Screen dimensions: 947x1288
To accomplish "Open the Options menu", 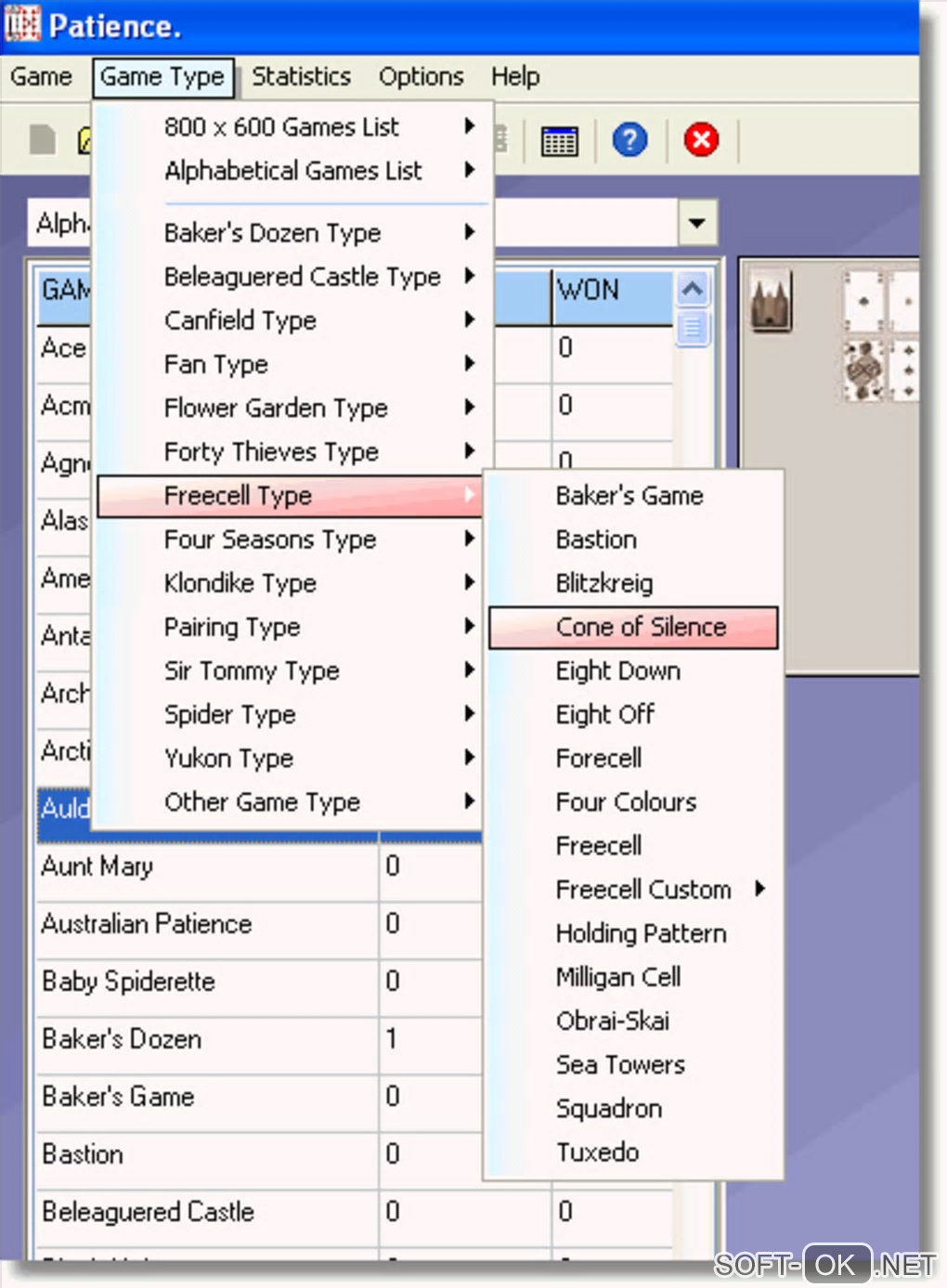I will (421, 77).
